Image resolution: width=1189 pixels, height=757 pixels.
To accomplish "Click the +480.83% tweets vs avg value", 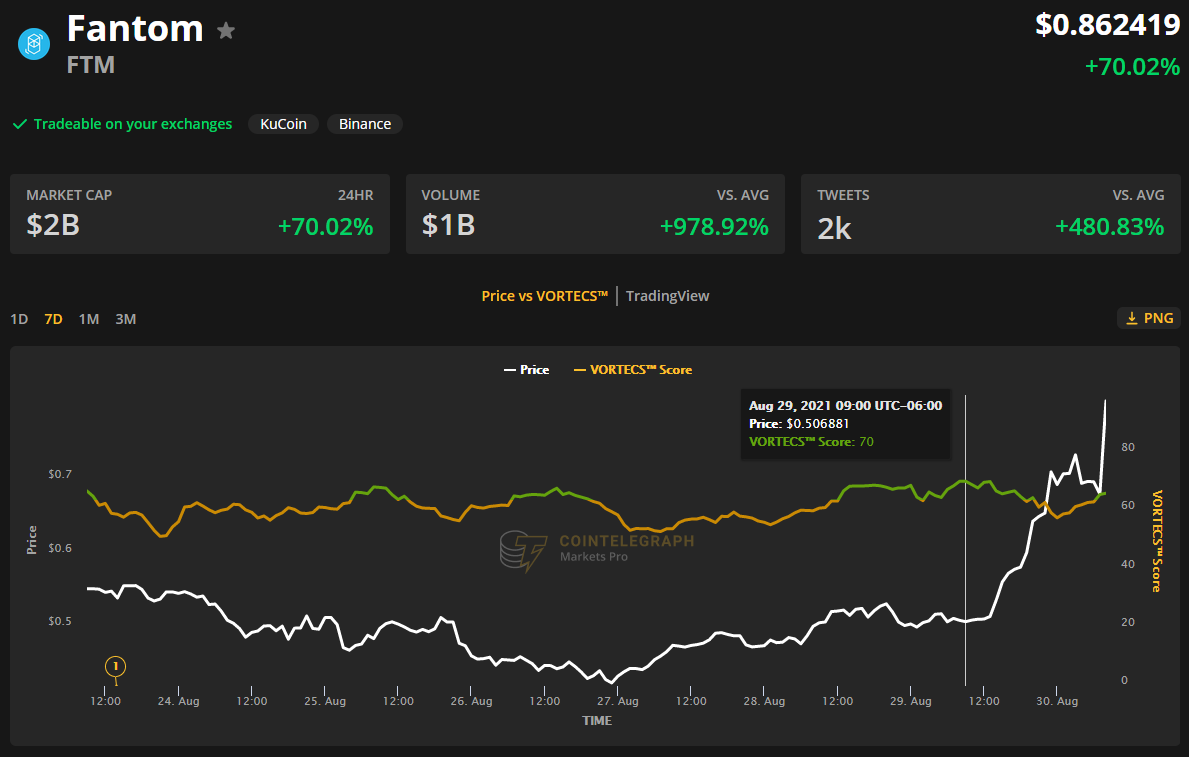I will (1109, 227).
